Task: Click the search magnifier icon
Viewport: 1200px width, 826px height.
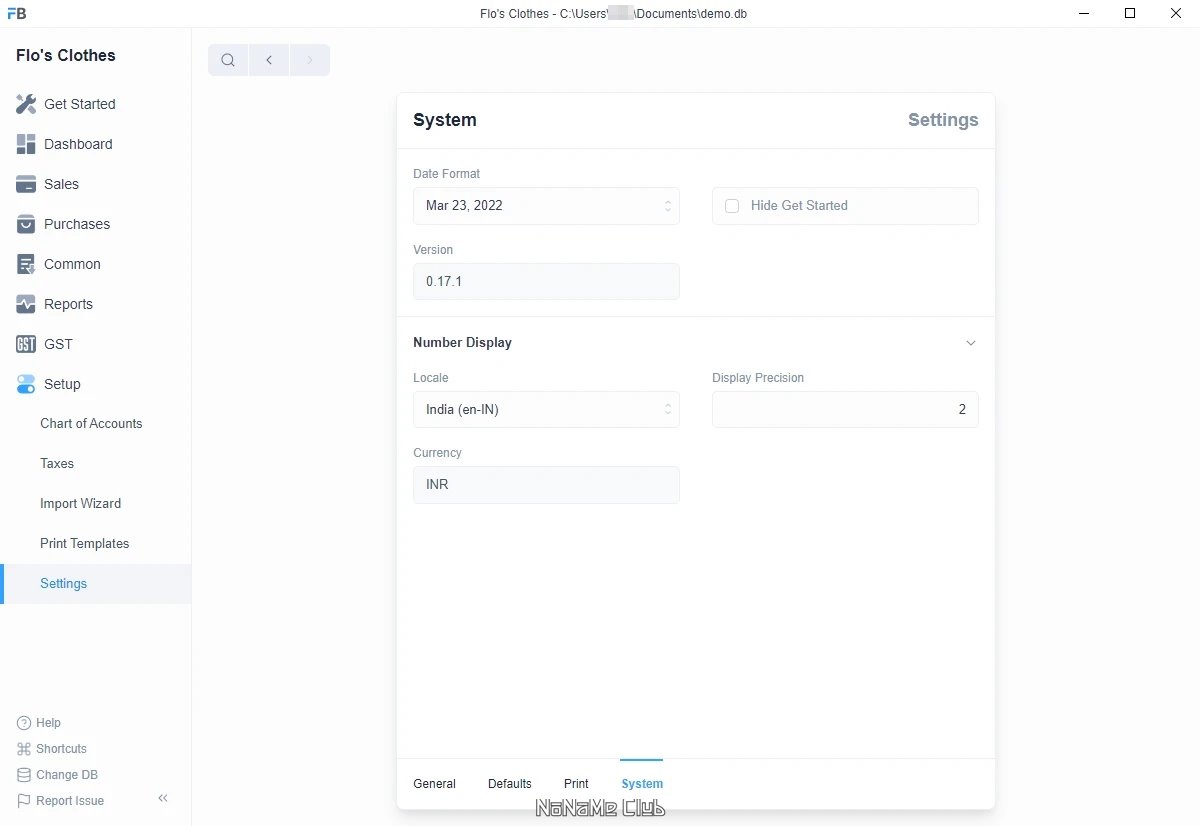Action: tap(228, 60)
